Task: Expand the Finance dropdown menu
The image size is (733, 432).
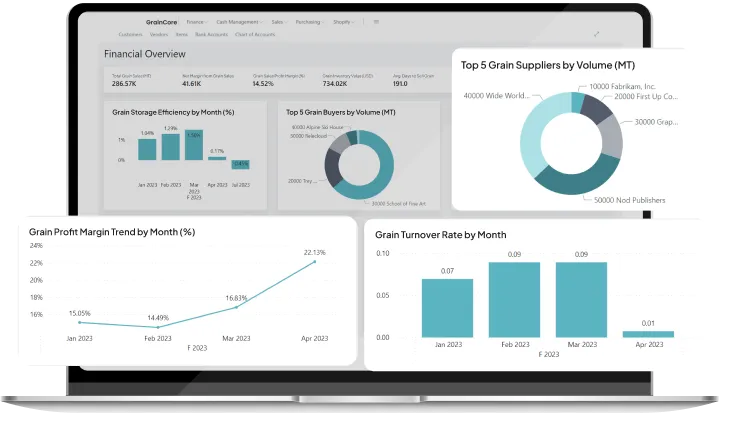Action: tap(196, 20)
